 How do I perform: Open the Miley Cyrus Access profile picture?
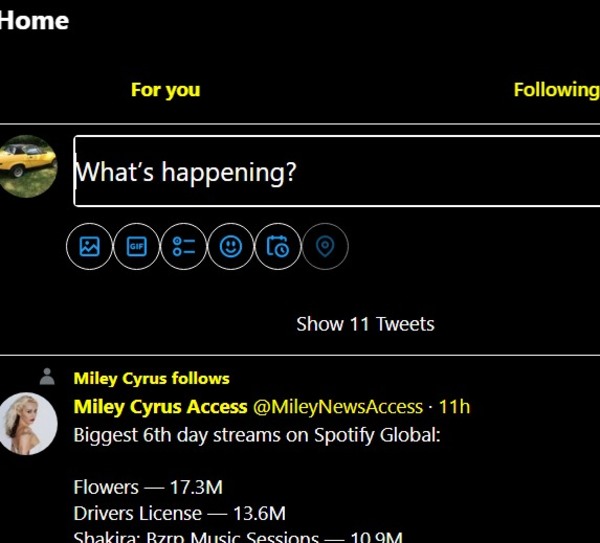[27, 423]
